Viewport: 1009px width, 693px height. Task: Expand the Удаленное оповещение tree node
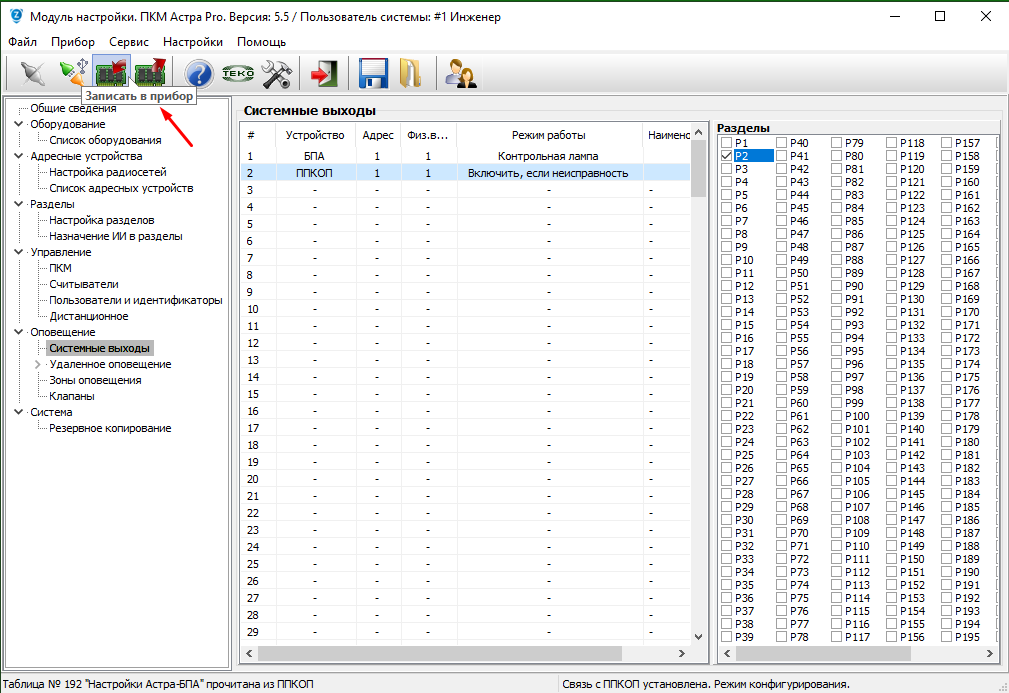tap(38, 364)
